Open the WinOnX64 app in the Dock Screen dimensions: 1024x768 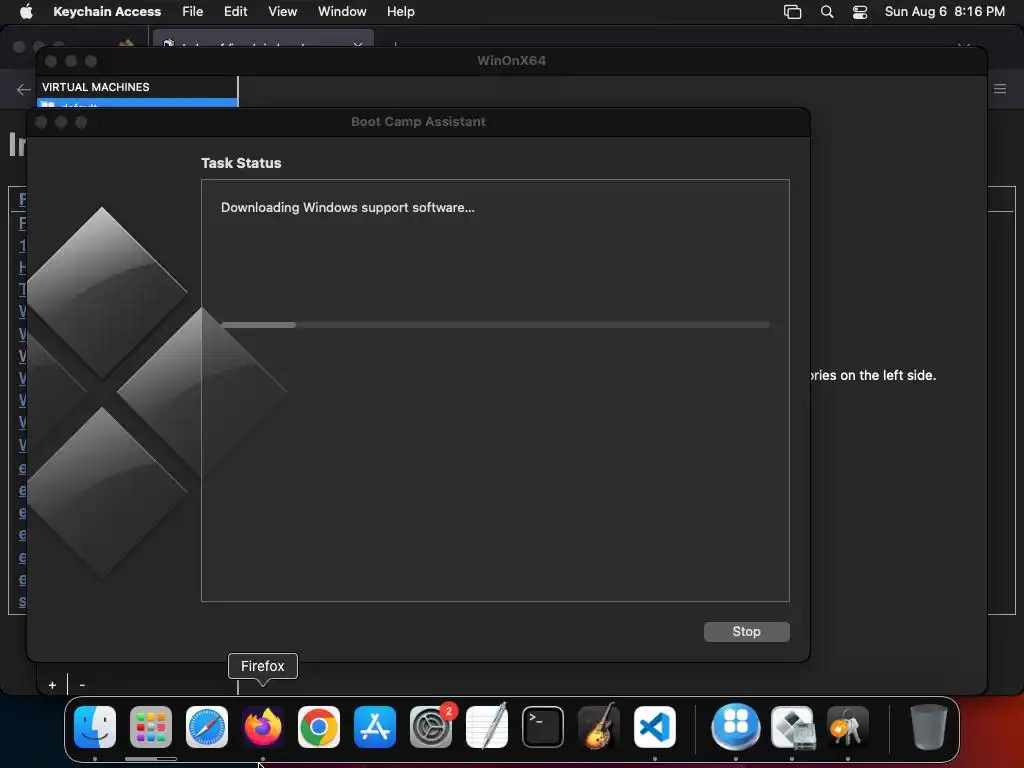pos(736,726)
